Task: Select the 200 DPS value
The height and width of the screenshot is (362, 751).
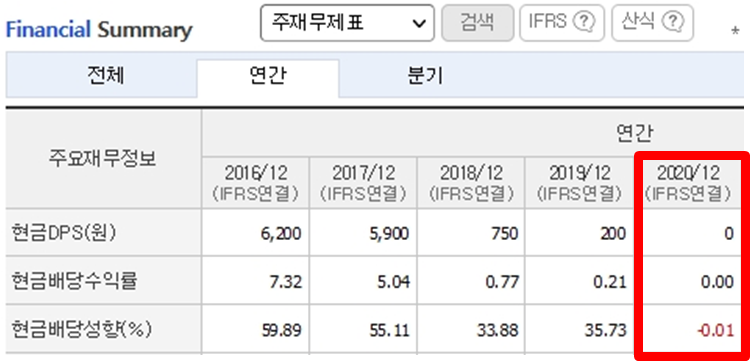Action: [612, 234]
